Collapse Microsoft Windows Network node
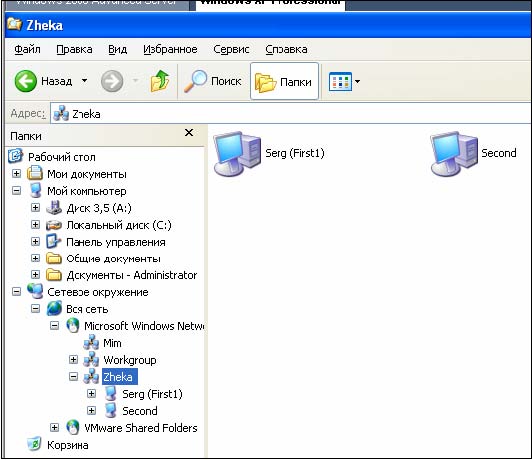Screen dimensions: 532x460 tap(54, 326)
